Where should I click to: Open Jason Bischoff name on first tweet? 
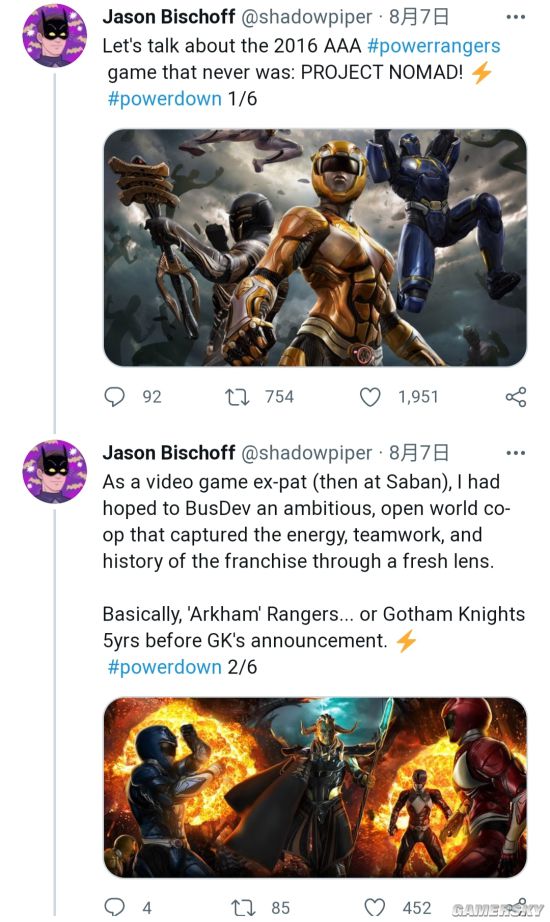coord(169,16)
